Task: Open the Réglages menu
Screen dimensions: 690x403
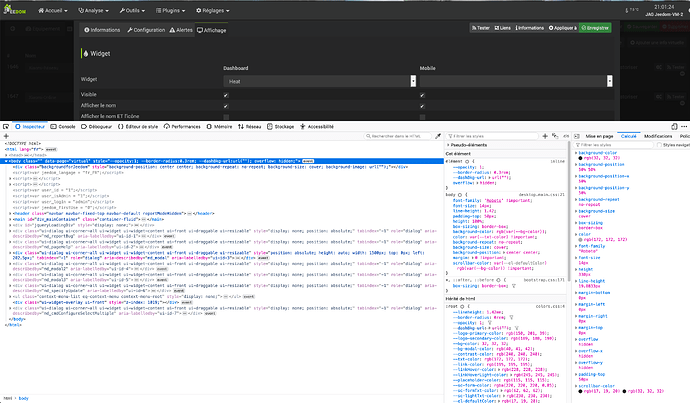Action: pos(213,10)
